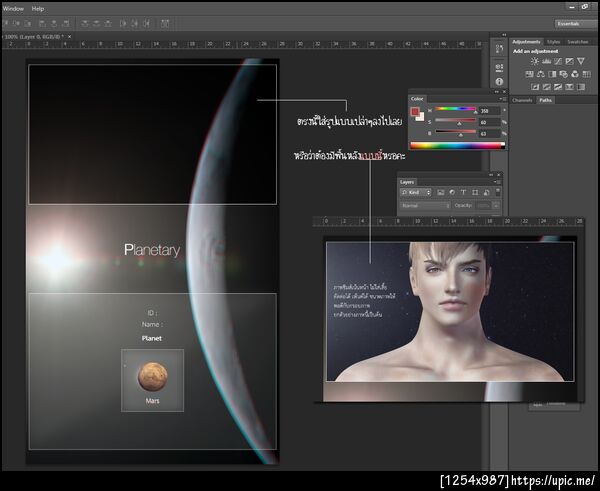
Task: Add a Levels adjustment layer
Action: click(546, 61)
